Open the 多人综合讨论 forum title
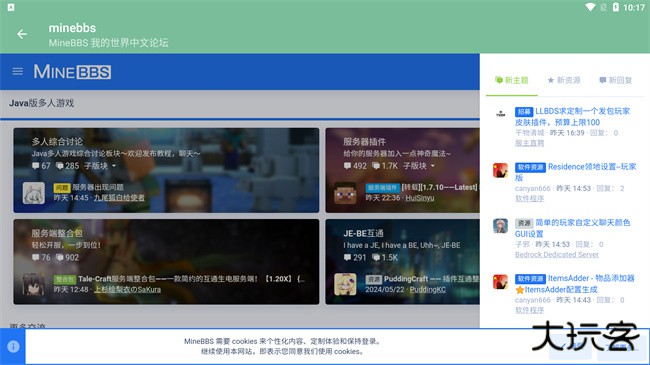 [57, 141]
